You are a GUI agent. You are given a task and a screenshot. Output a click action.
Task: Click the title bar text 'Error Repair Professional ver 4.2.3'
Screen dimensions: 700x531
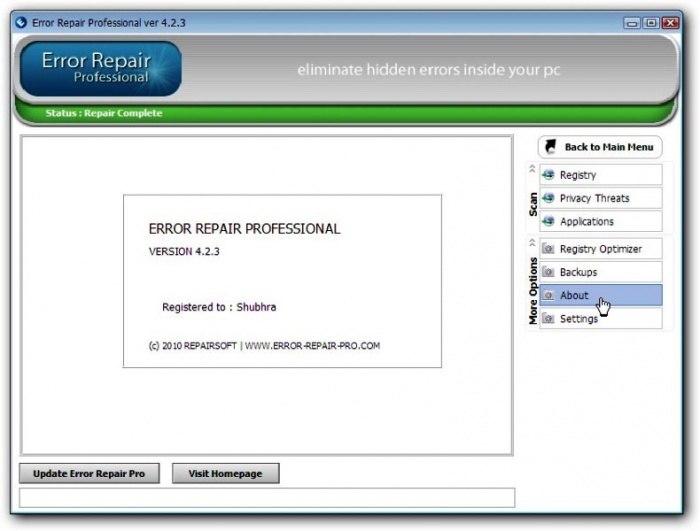coord(108,23)
